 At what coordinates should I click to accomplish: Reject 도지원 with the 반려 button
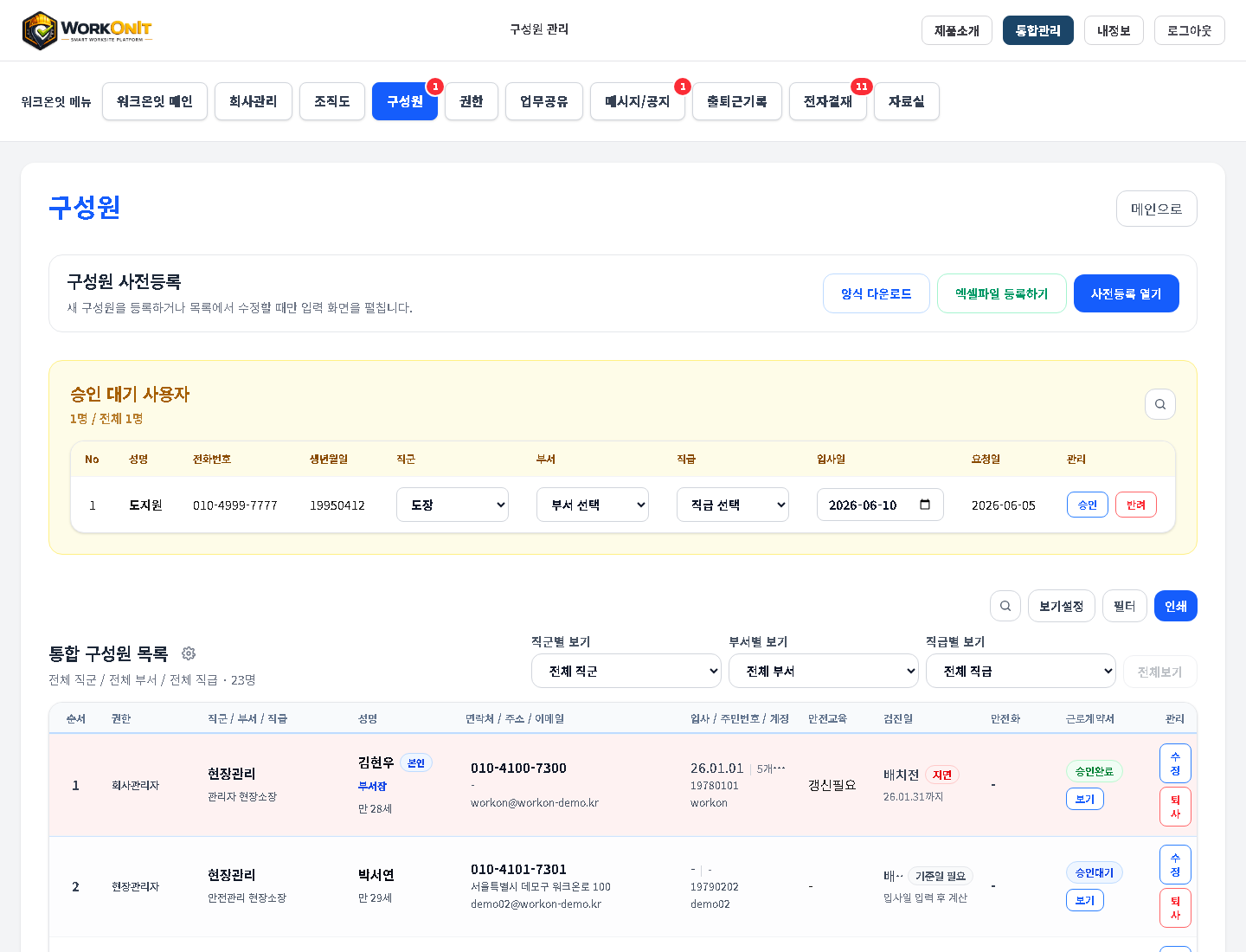[1136, 505]
